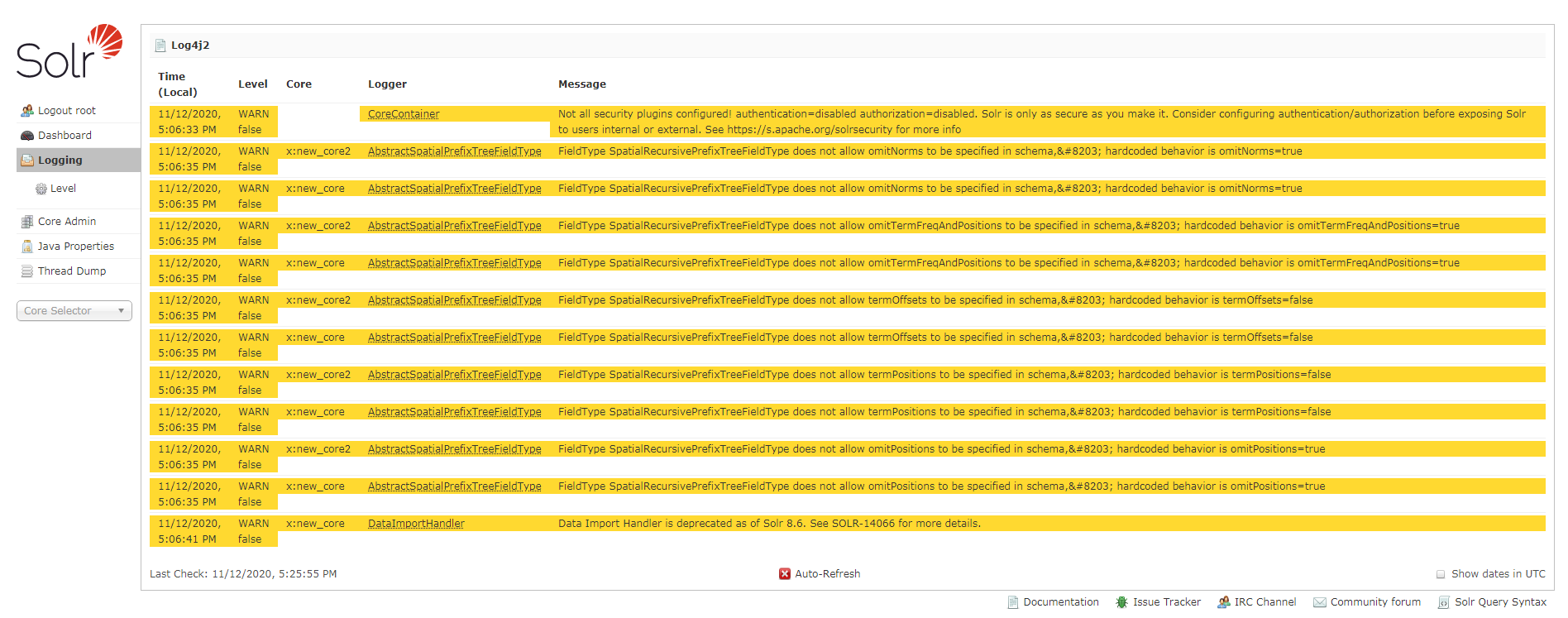
Task: Open the IRC Channel link
Action: (x=1265, y=602)
